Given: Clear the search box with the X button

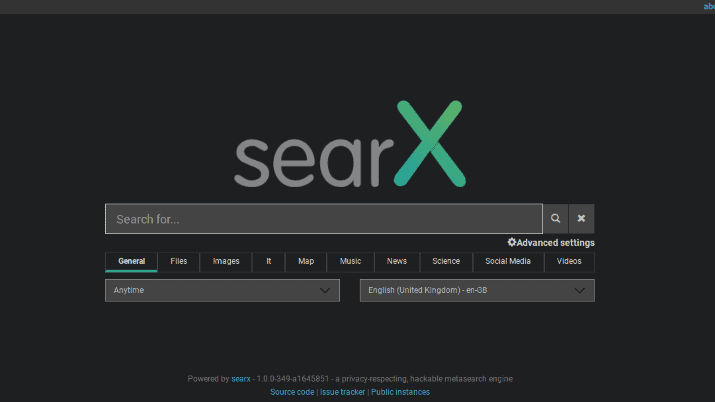Looking at the screenshot, I should click(x=581, y=219).
